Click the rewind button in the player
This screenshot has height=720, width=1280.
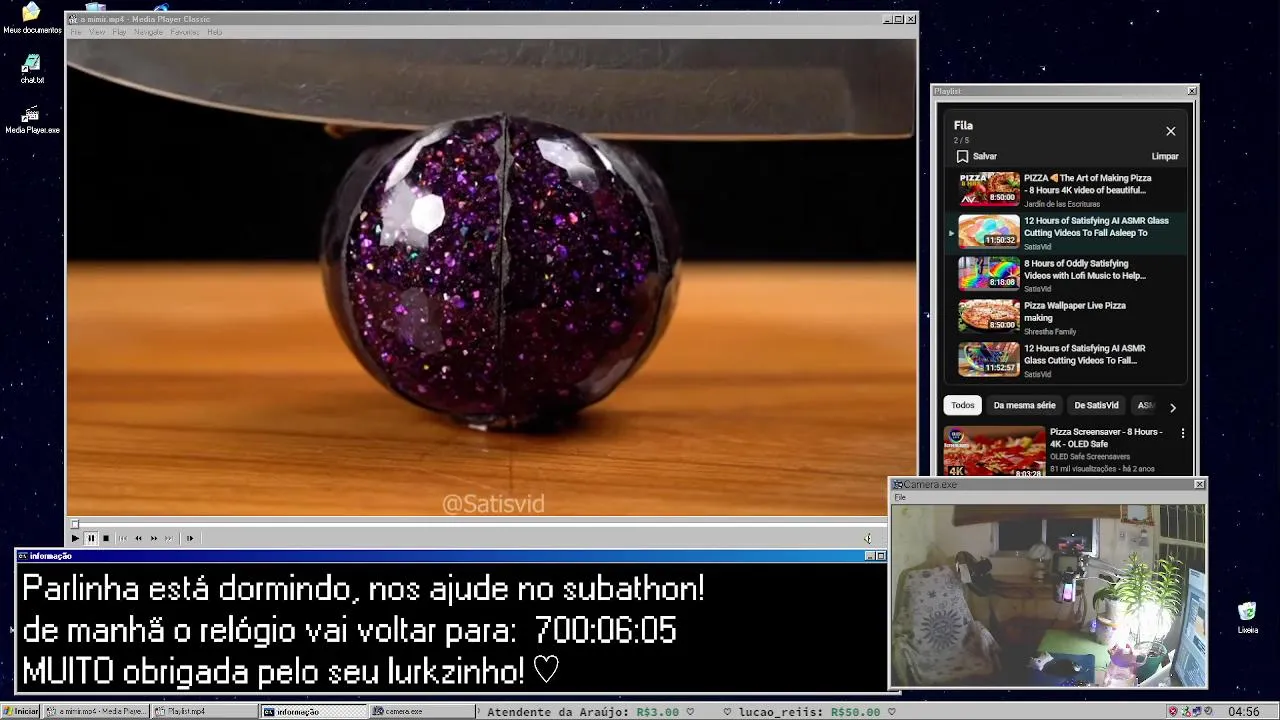click(x=138, y=538)
